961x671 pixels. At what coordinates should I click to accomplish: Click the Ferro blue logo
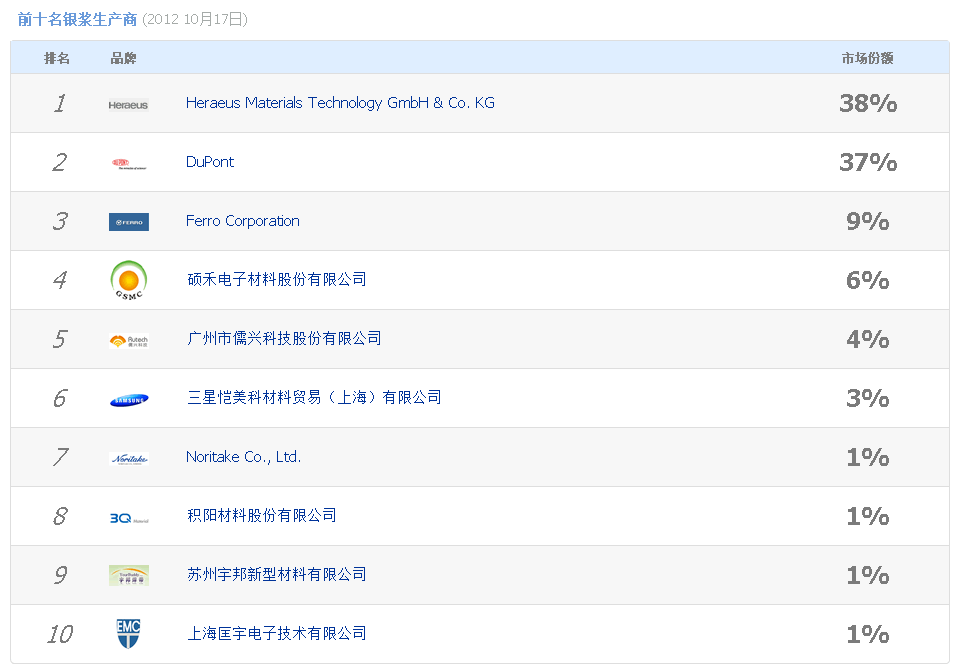pyautogui.click(x=128, y=222)
